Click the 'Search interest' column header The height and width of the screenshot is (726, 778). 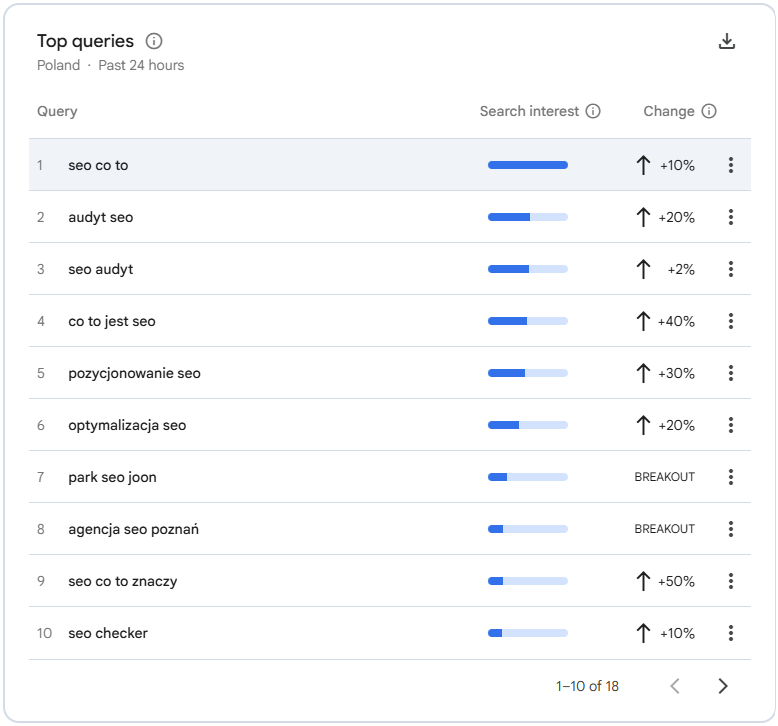tap(529, 111)
